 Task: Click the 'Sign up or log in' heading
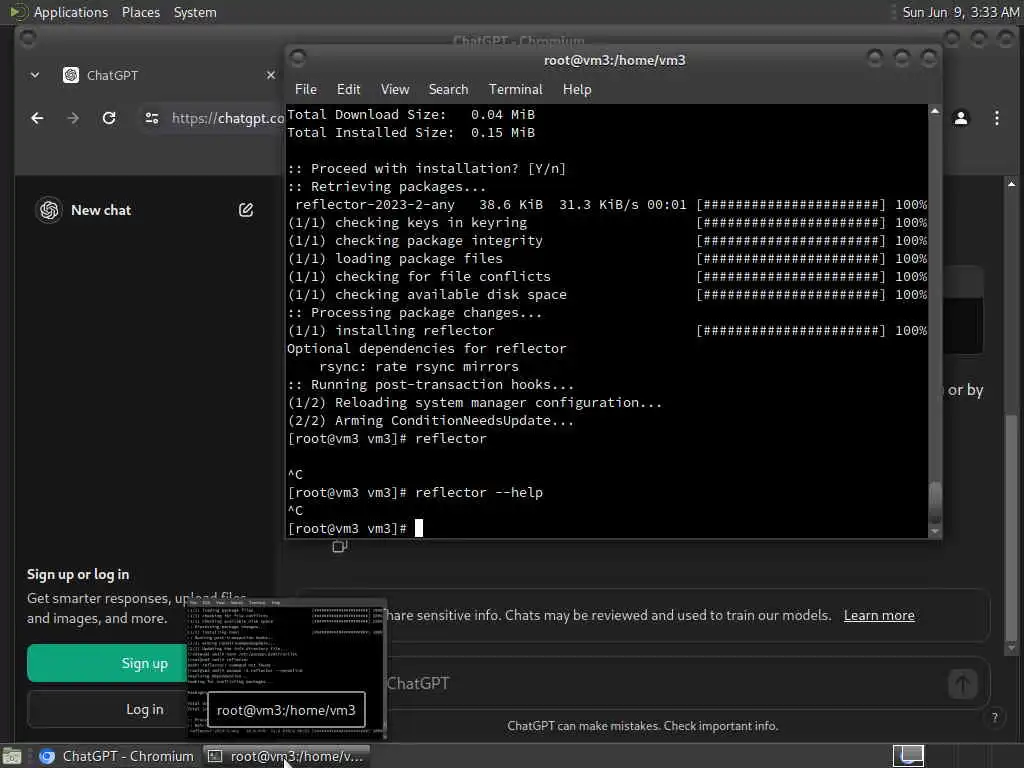pyautogui.click(x=78, y=575)
